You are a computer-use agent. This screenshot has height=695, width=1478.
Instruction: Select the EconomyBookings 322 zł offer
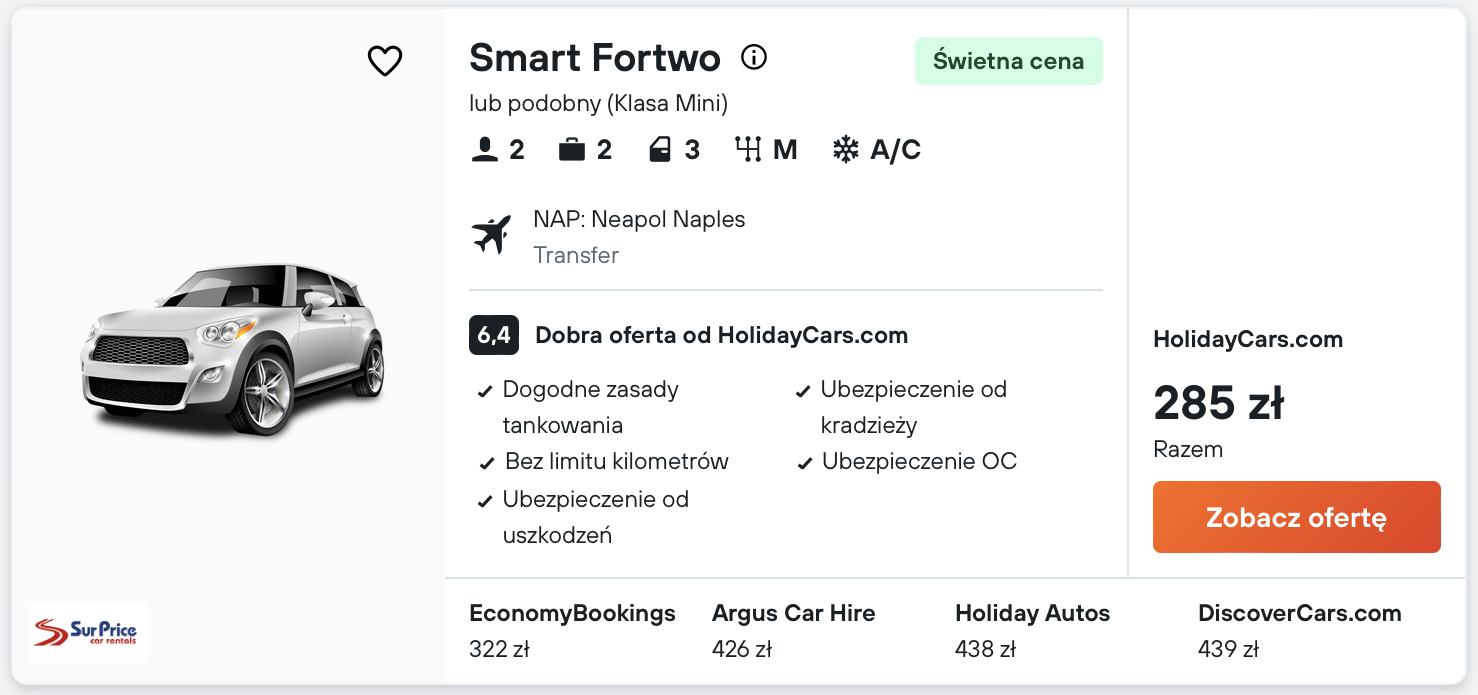click(572, 631)
